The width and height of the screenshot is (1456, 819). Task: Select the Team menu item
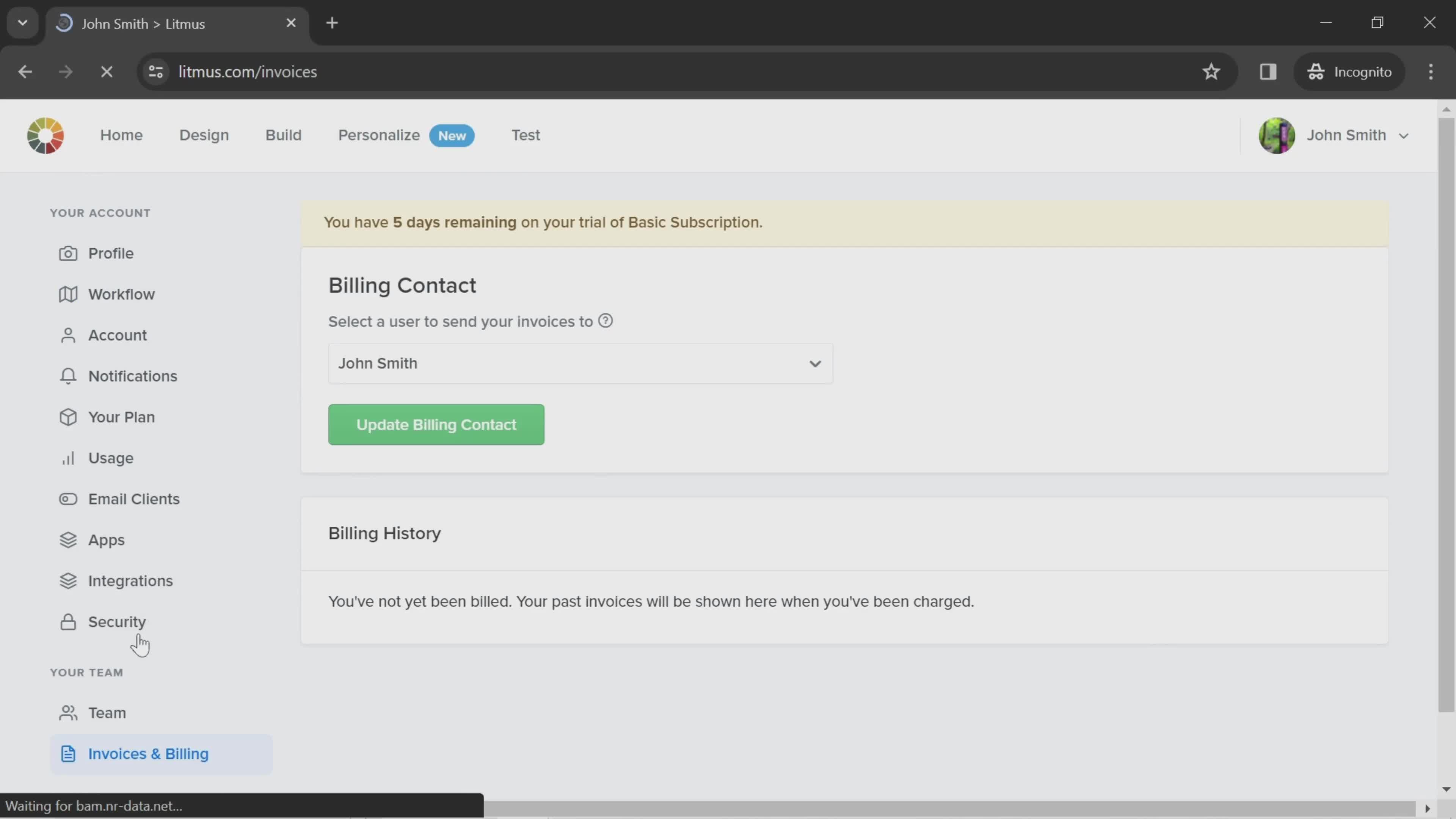[107, 713]
